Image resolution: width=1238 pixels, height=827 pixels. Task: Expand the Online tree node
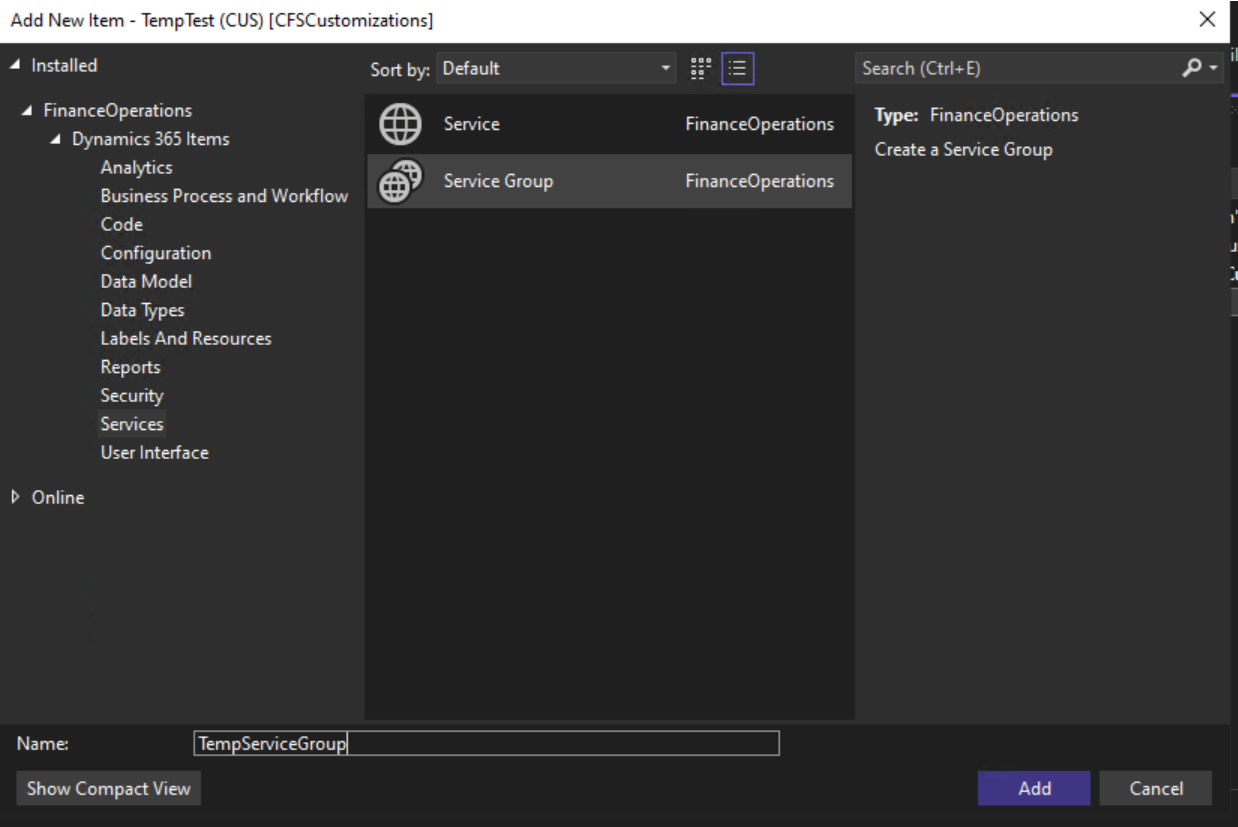[x=15, y=497]
